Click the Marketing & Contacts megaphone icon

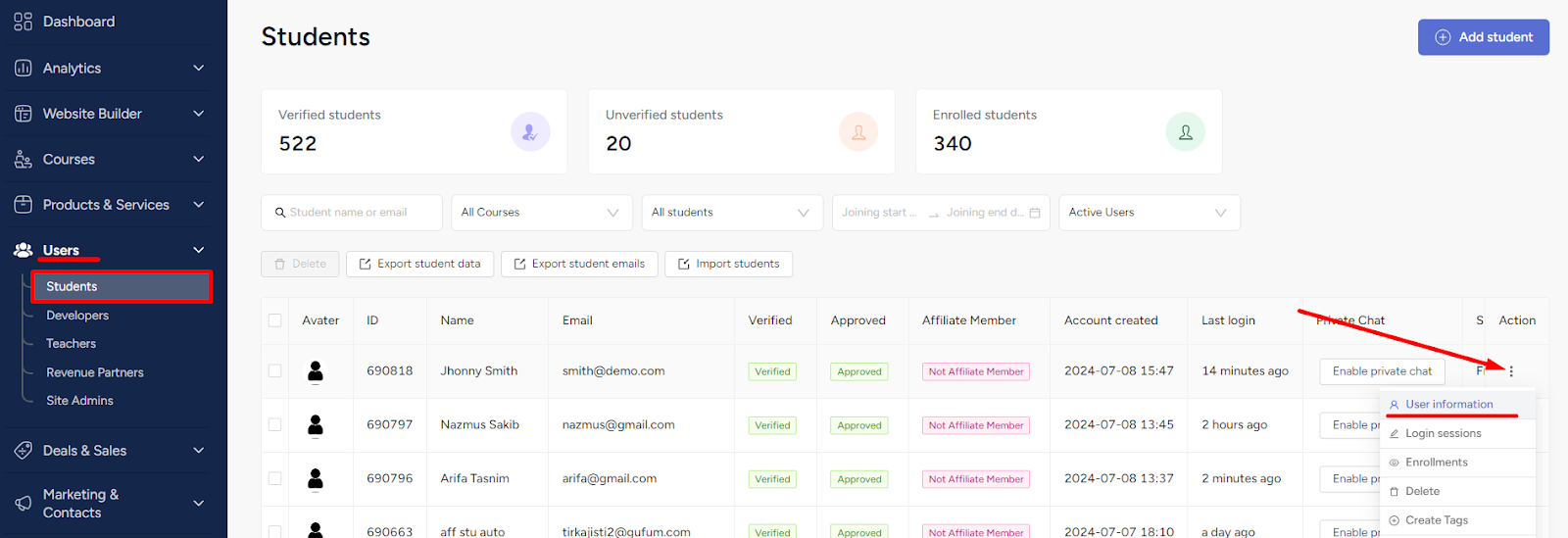tap(23, 503)
